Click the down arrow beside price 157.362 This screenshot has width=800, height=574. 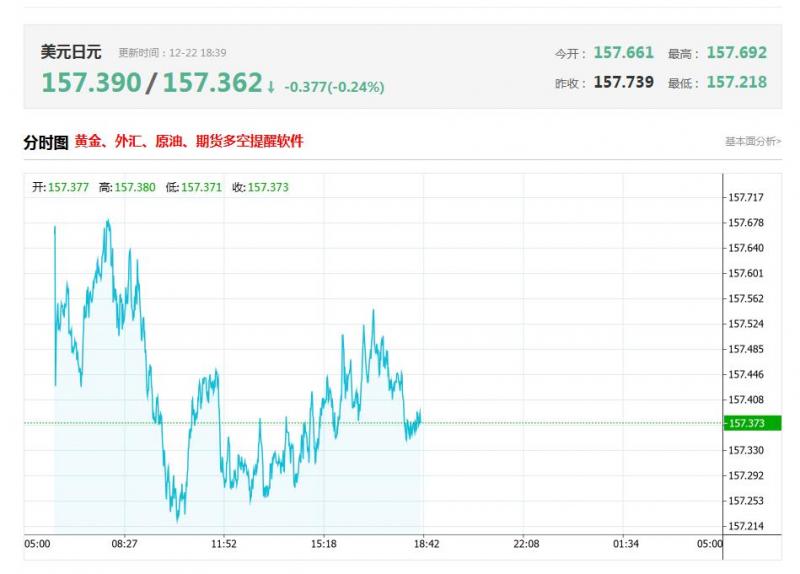271,87
